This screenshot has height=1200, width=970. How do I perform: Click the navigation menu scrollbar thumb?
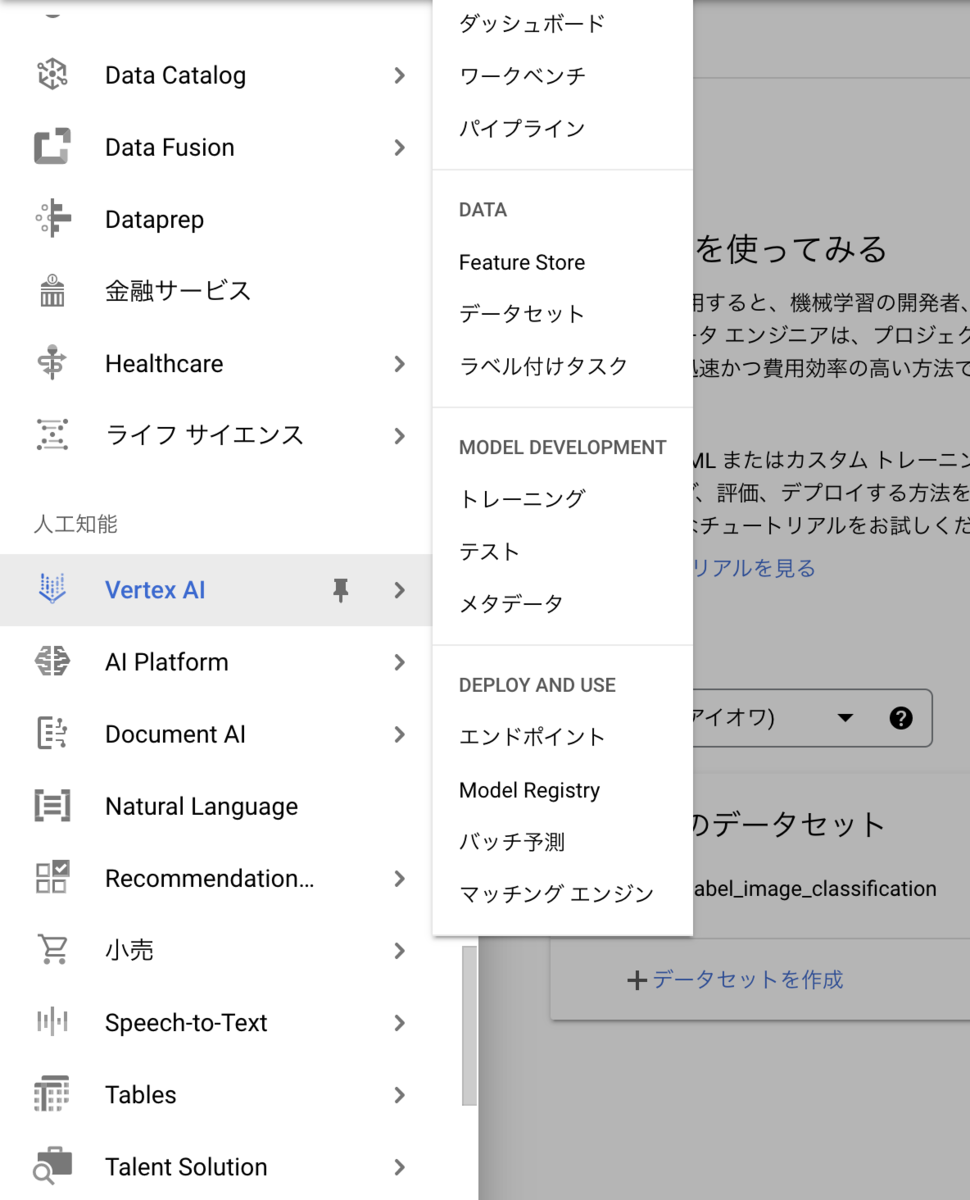[x=469, y=1025]
